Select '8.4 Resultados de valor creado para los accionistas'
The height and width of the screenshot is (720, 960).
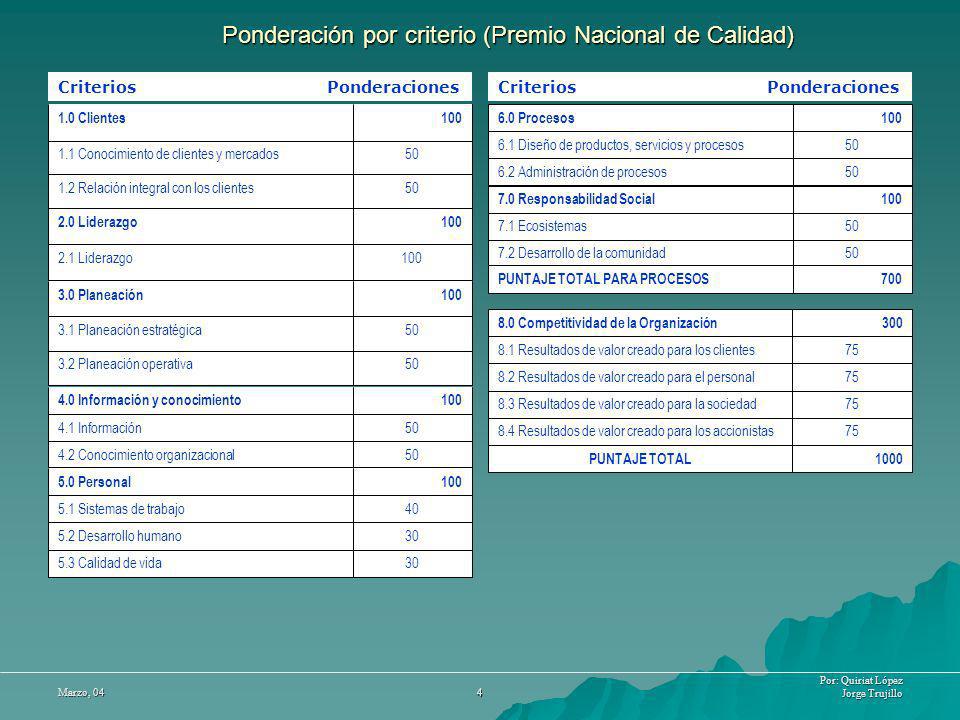[x=636, y=431]
